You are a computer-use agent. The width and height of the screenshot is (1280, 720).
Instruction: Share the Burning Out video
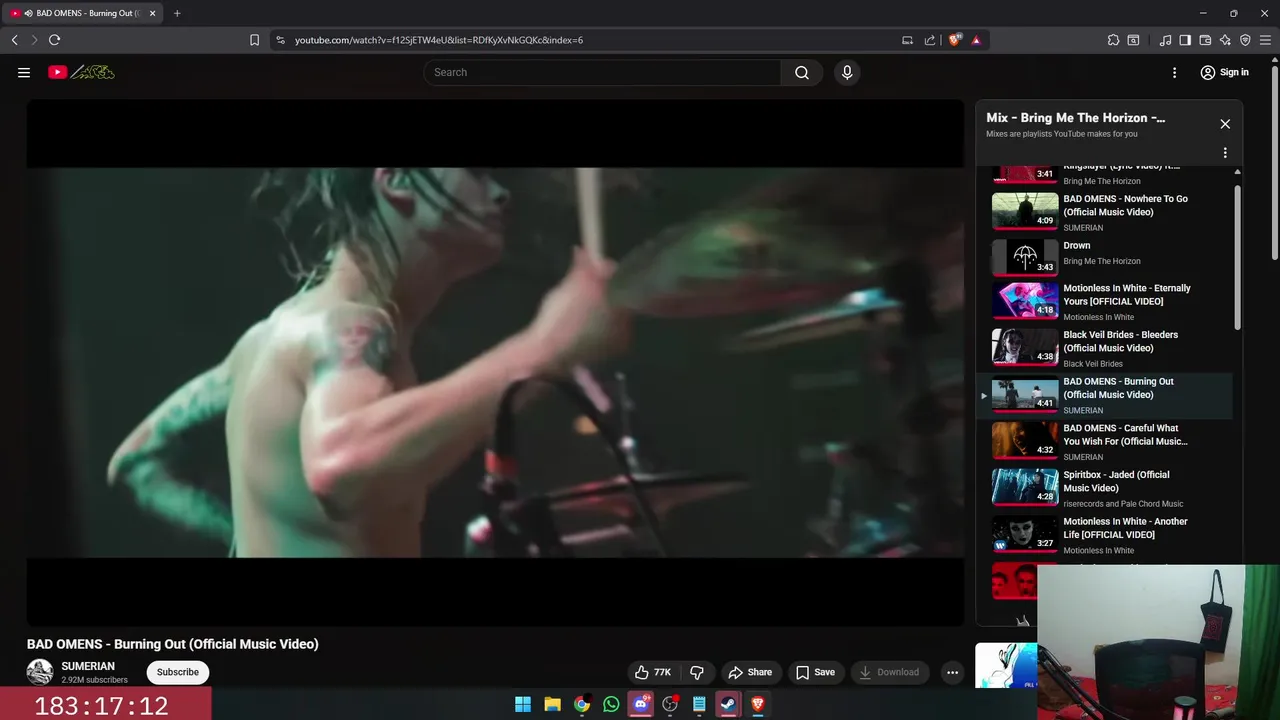tap(750, 672)
